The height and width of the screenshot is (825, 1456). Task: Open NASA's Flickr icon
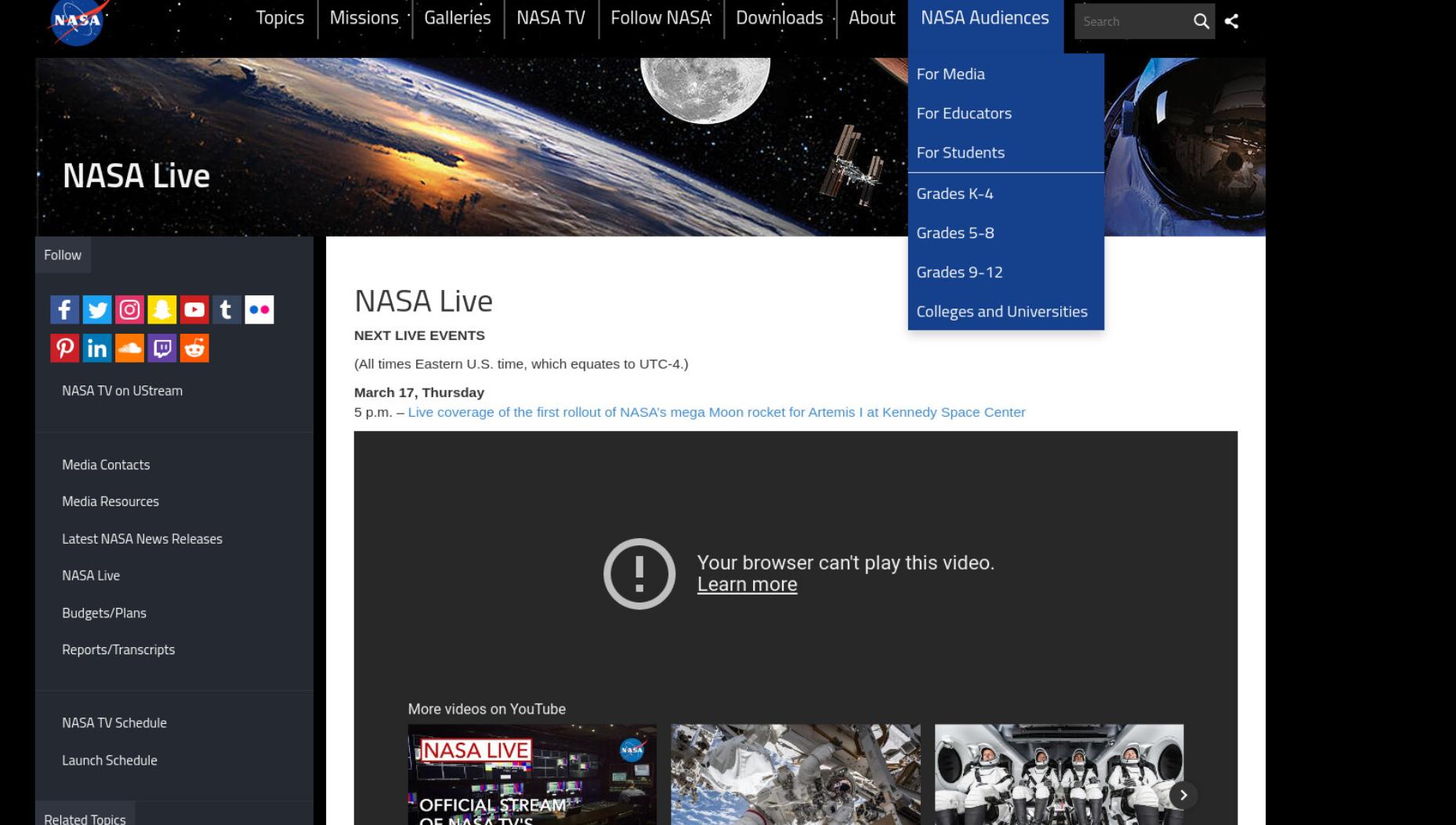259,309
